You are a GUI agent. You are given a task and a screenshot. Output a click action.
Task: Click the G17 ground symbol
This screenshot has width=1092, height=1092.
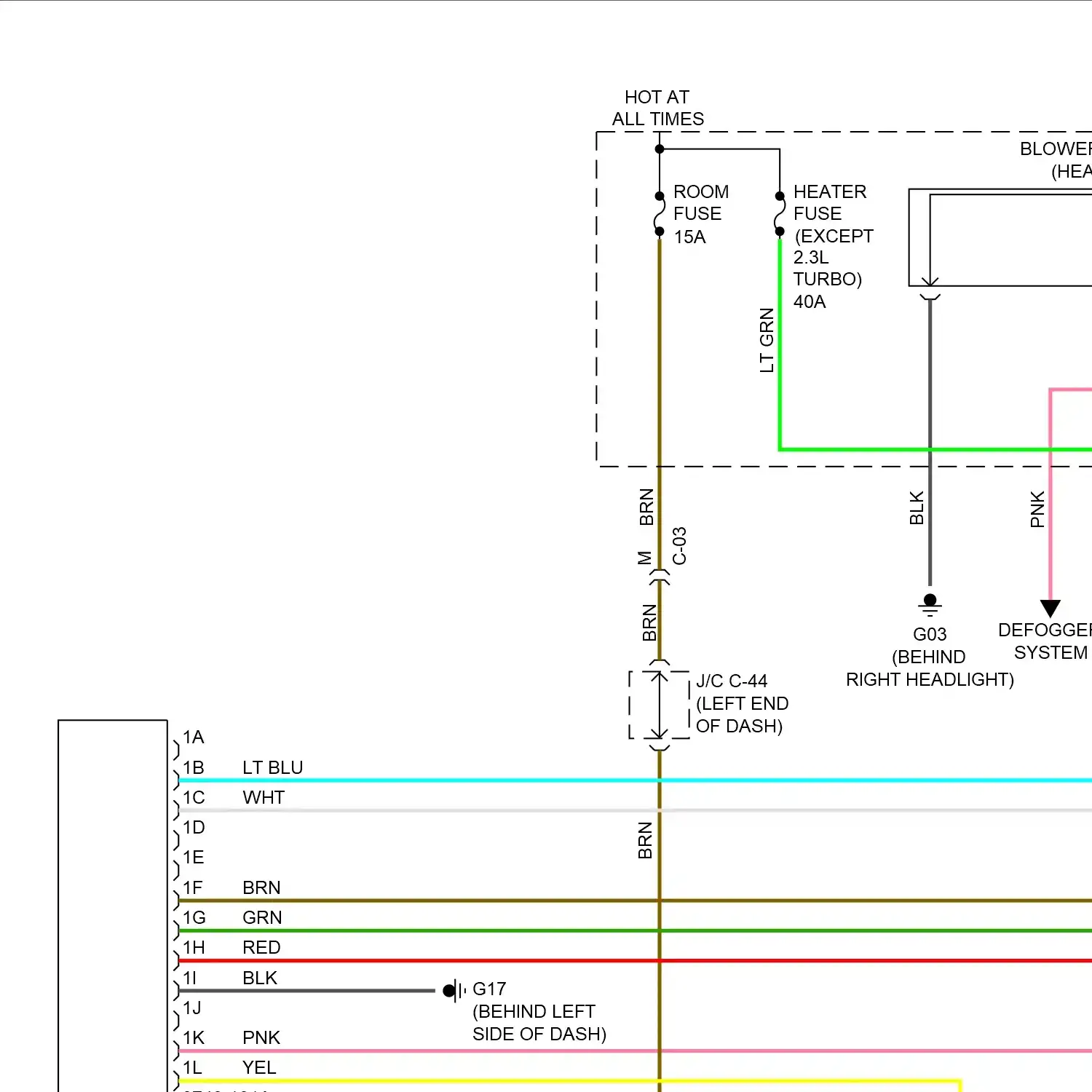[454, 990]
